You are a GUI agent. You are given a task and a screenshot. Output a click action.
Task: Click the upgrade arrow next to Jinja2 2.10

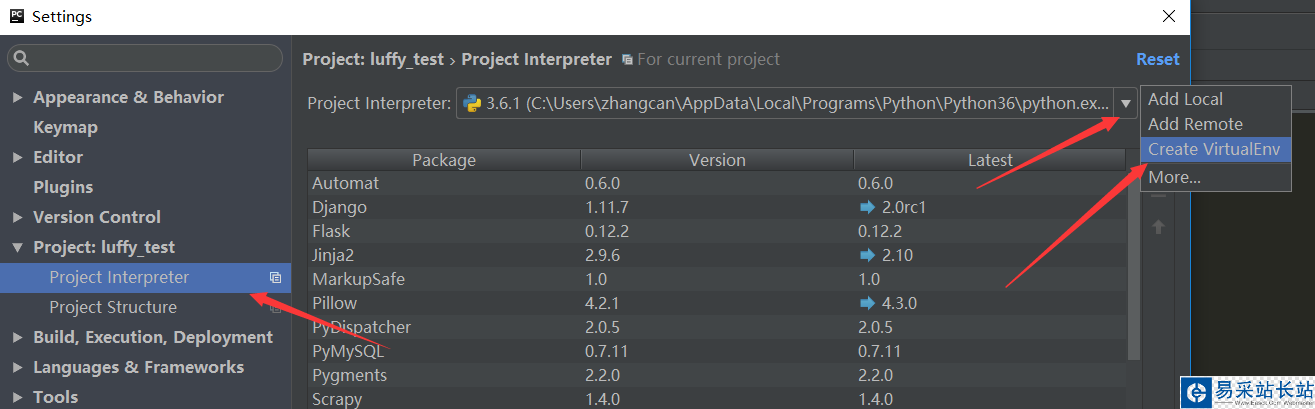tap(867, 255)
